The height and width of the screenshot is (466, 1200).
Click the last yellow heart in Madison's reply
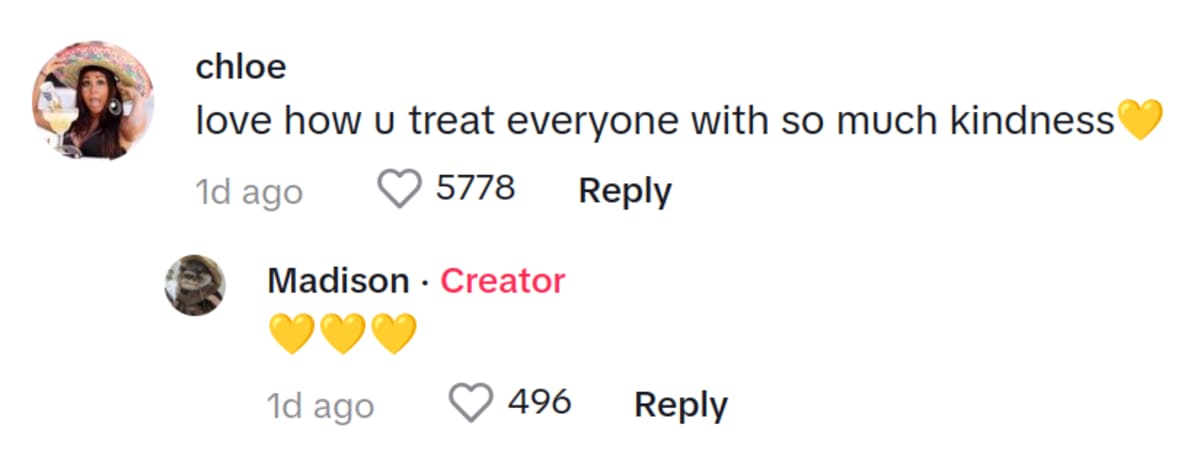coord(393,334)
